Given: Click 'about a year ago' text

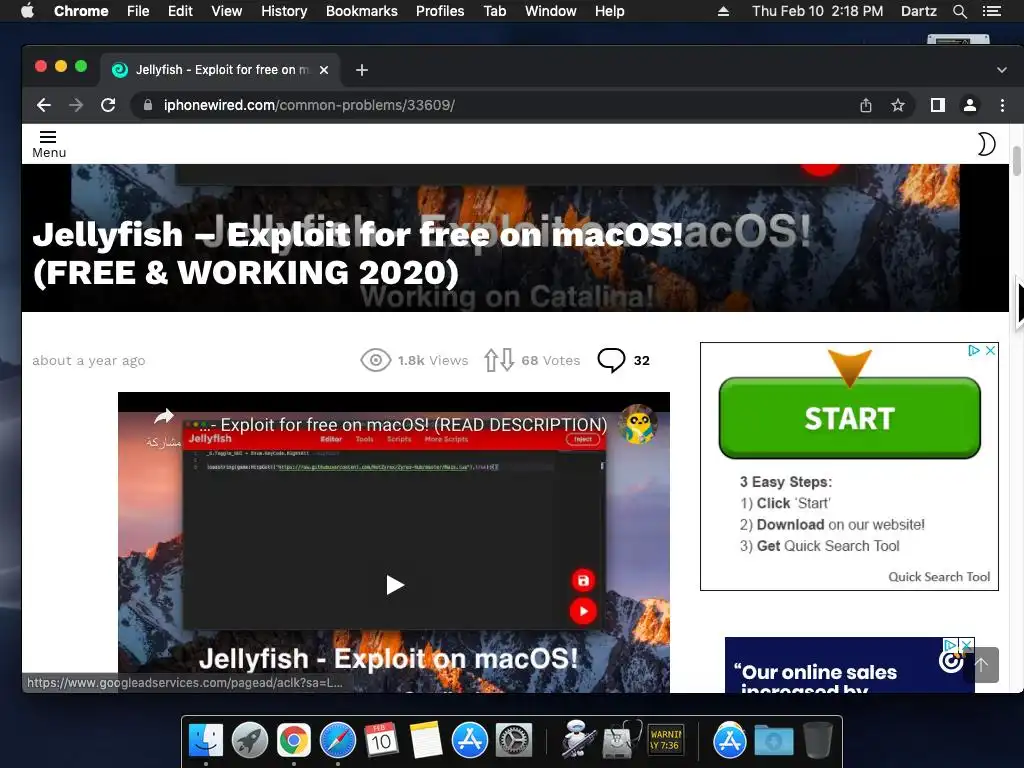Looking at the screenshot, I should pyautogui.click(x=89, y=360).
